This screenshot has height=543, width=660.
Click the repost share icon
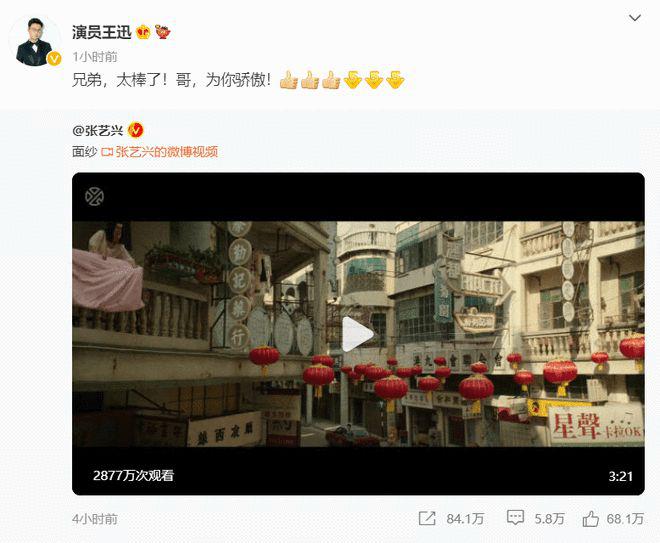[427, 518]
